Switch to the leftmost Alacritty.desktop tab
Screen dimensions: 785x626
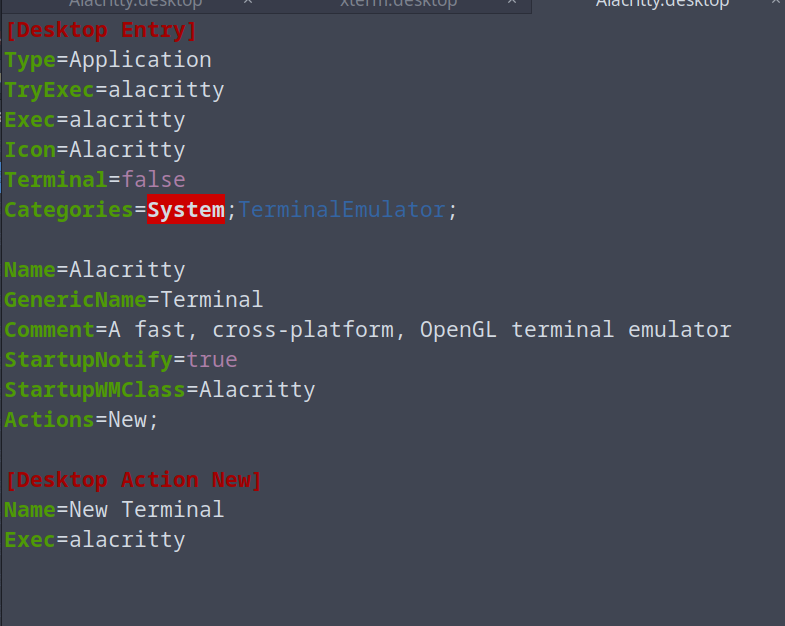tap(135, 3)
